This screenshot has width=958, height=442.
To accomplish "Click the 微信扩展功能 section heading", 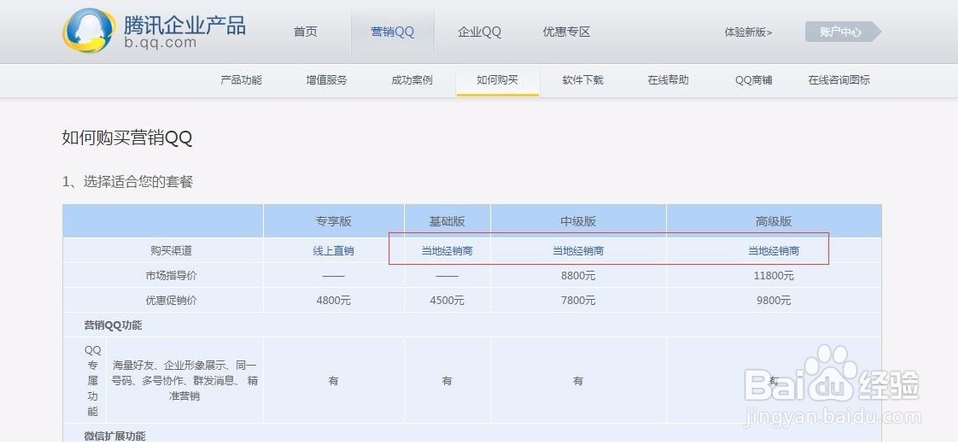I will (115, 436).
